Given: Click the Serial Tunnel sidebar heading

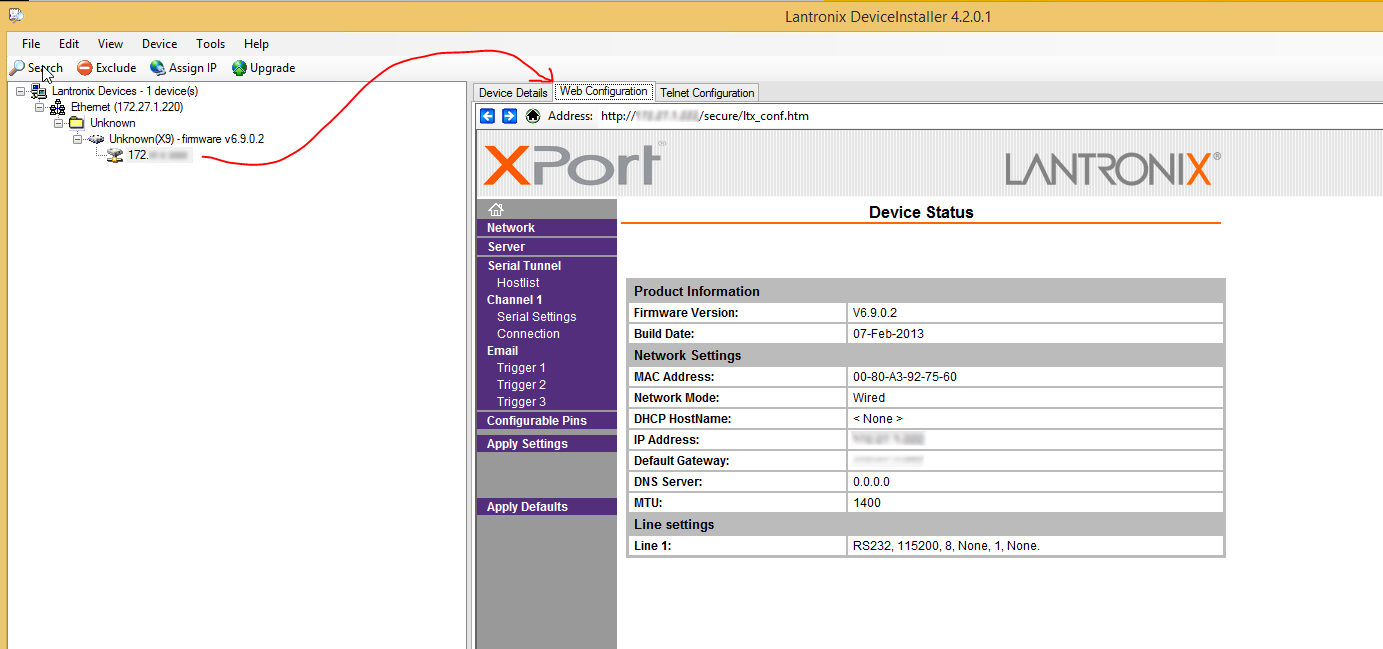Looking at the screenshot, I should click(x=524, y=266).
